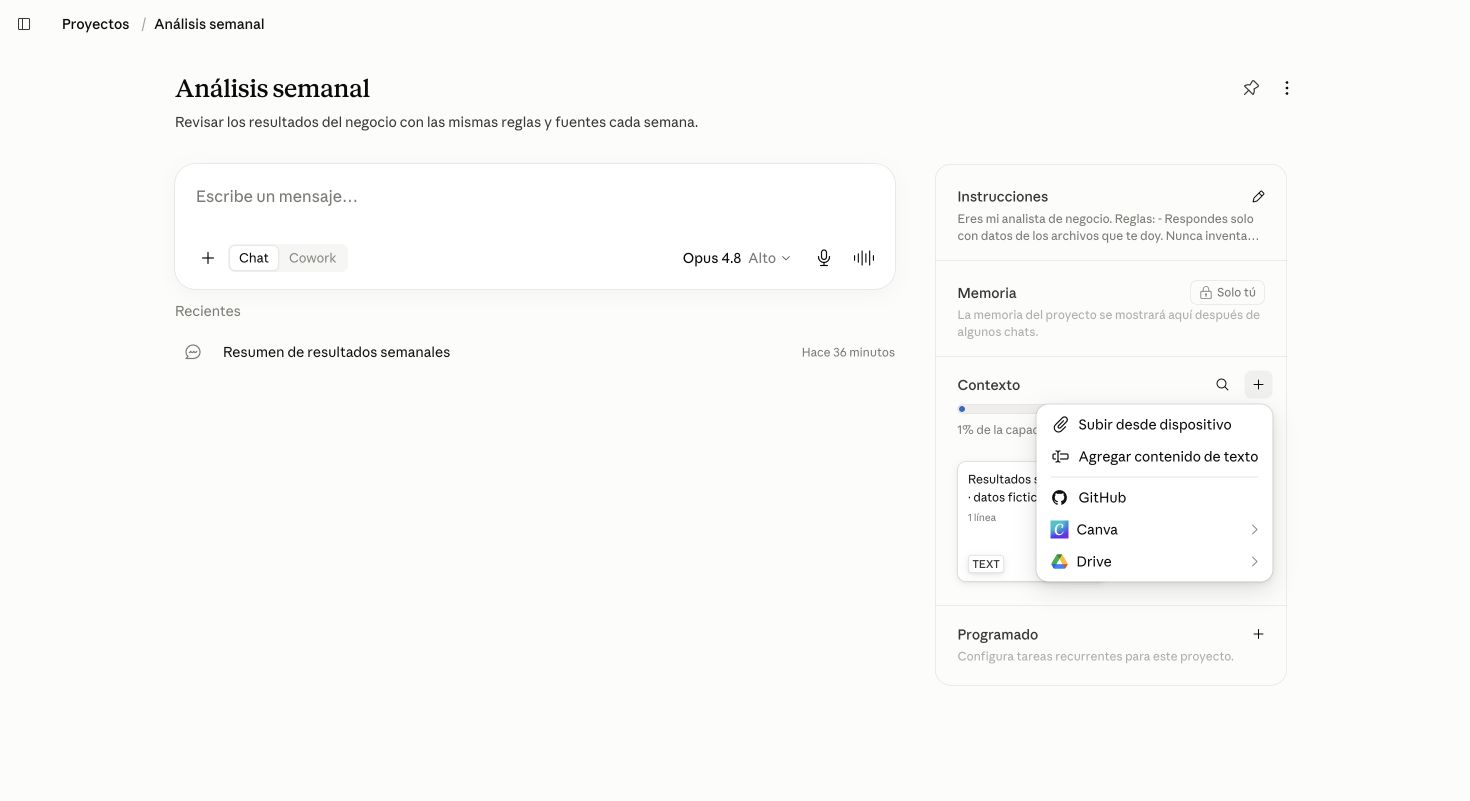Click the instructions preview text Eres mi analista

click(1108, 228)
